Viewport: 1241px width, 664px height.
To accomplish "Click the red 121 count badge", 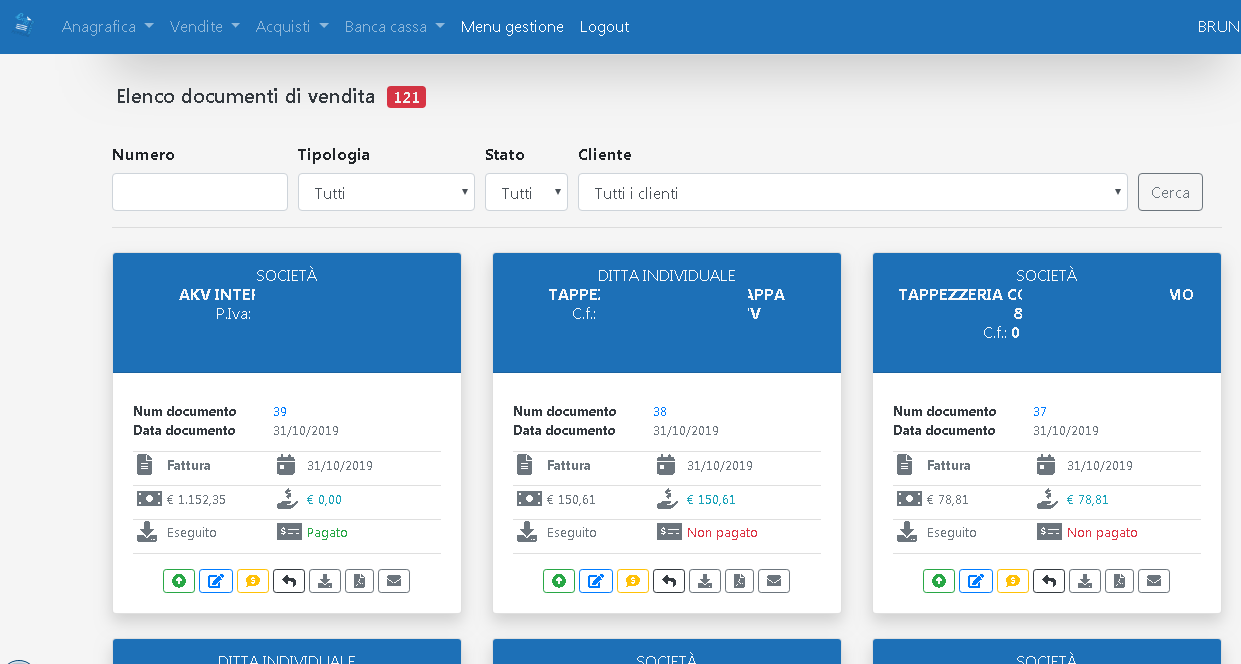I will (x=406, y=97).
